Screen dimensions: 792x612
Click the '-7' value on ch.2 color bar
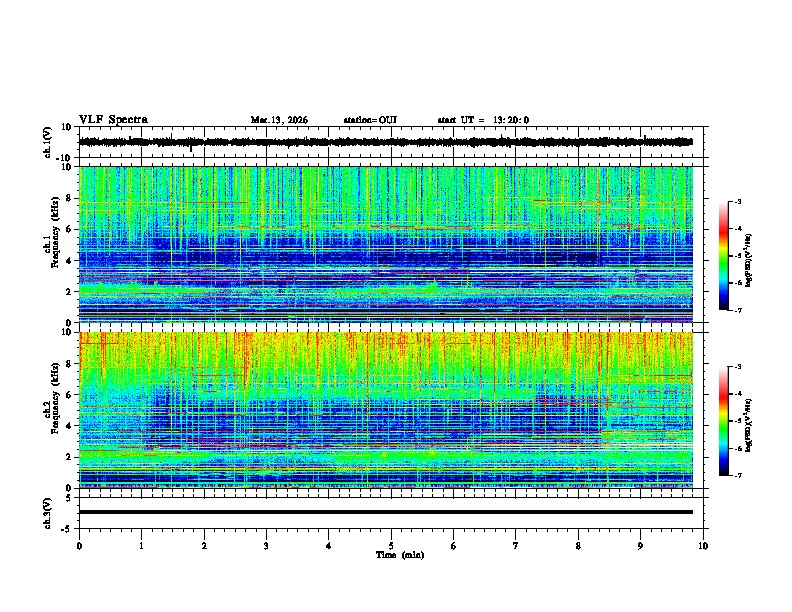737,476
